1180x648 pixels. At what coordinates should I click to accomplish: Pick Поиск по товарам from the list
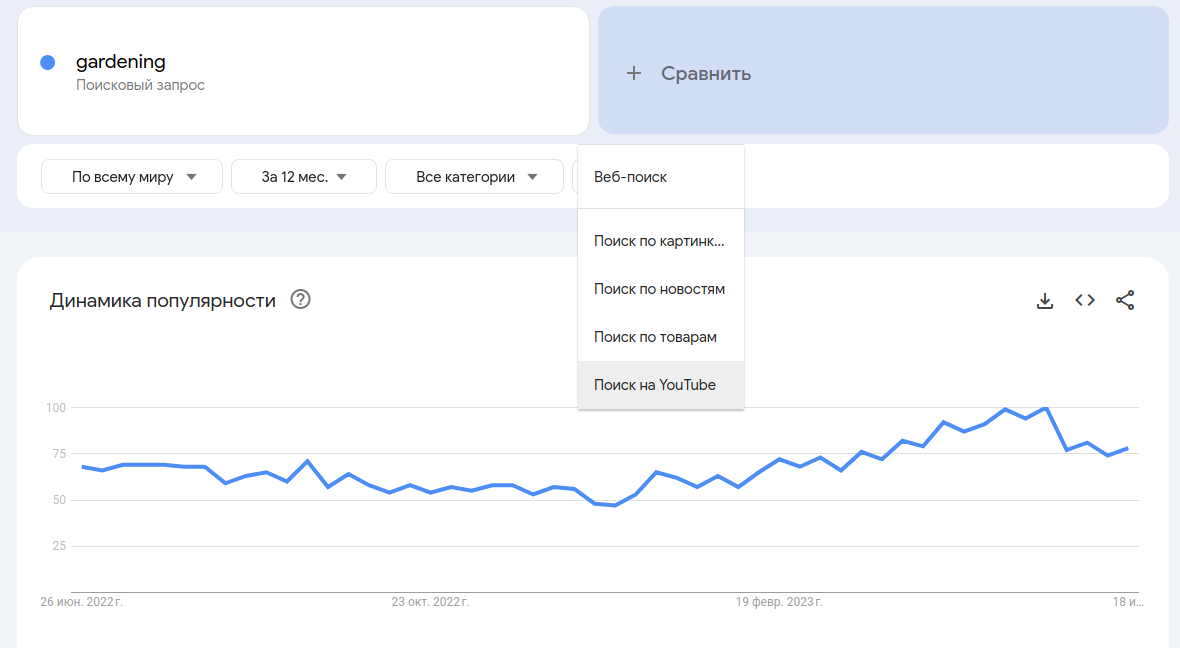point(655,337)
